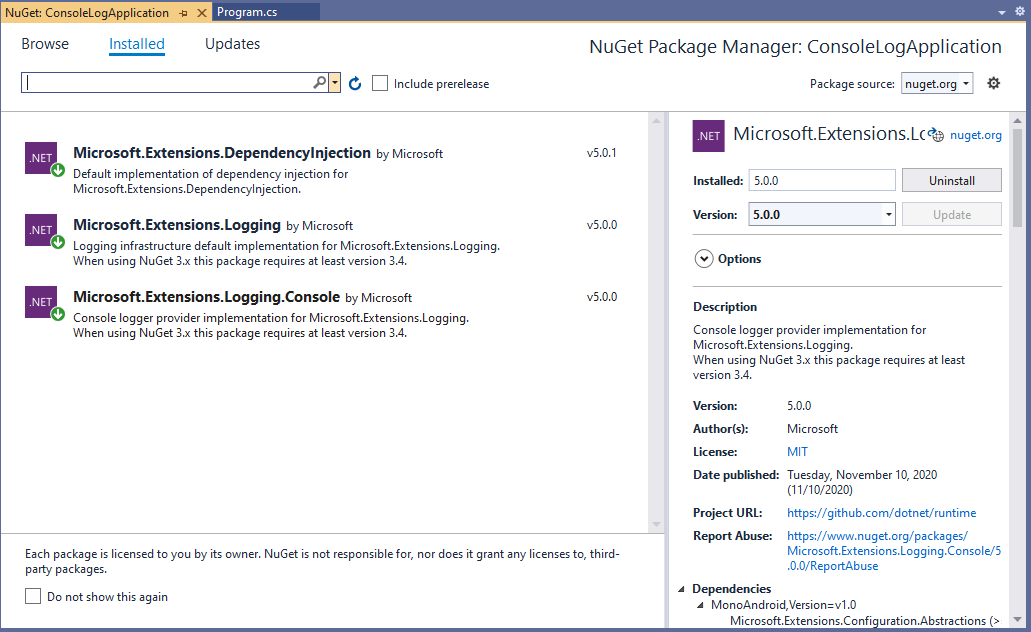Click the .NET icon in the details pane
Image resolution: width=1031 pixels, height=632 pixels.
[709, 136]
